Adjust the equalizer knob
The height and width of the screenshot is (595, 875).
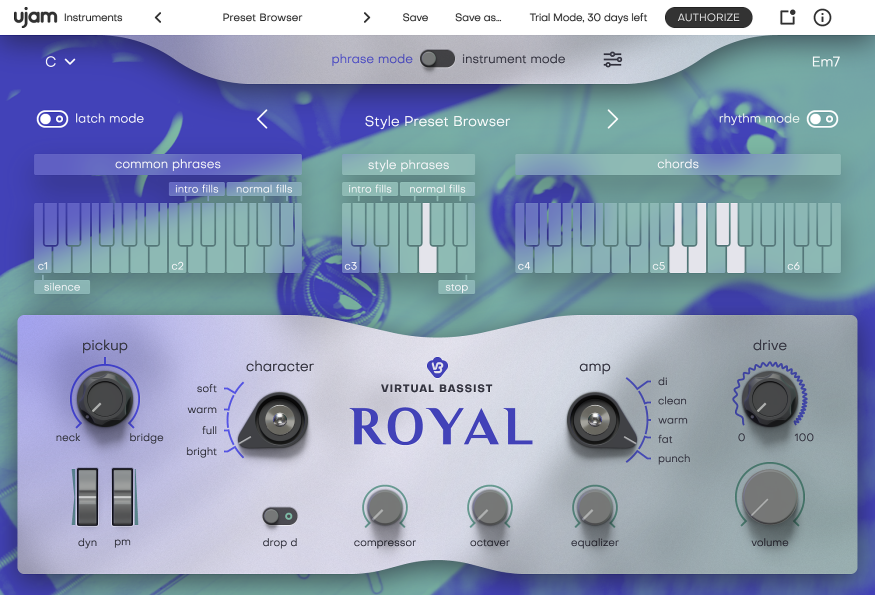[594, 507]
